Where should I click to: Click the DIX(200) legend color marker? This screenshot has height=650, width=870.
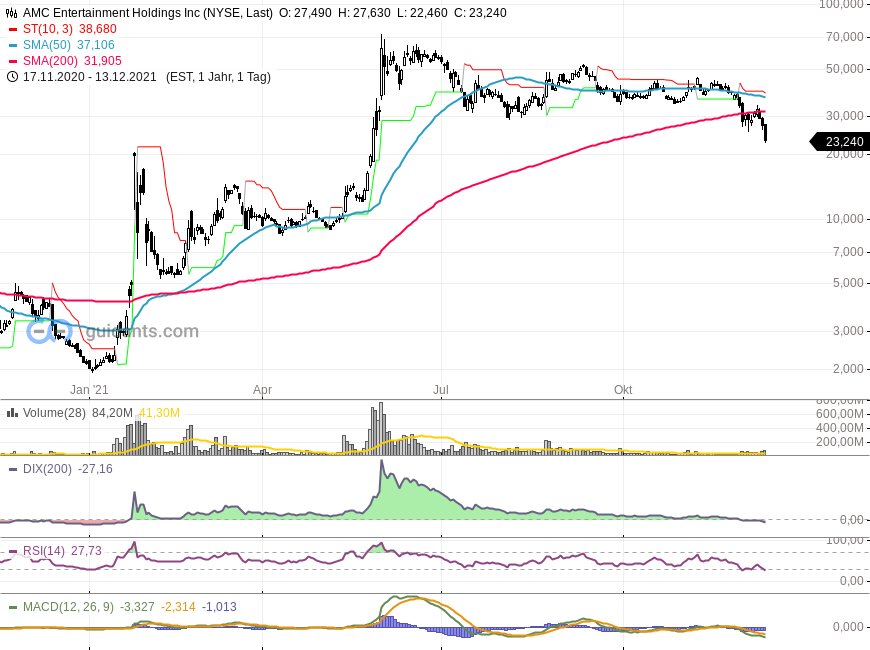pyautogui.click(x=13, y=469)
